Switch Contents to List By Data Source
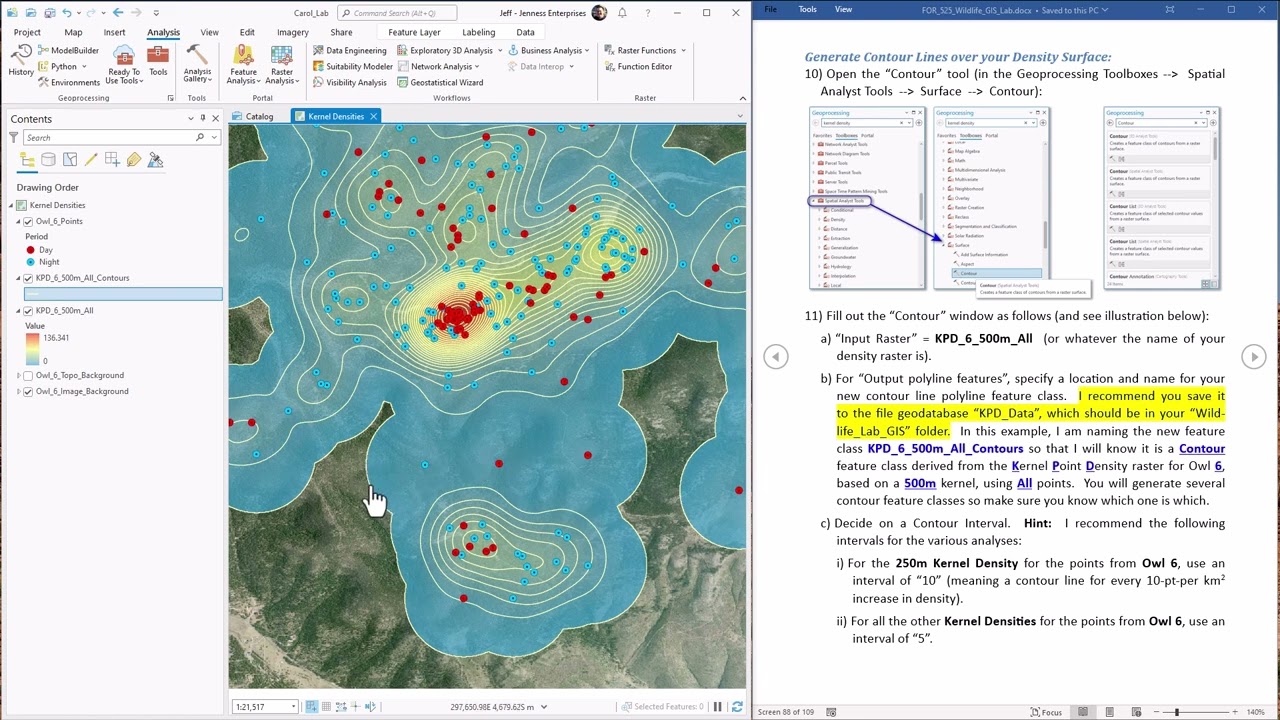This screenshot has height=720, width=1280. 48,160
